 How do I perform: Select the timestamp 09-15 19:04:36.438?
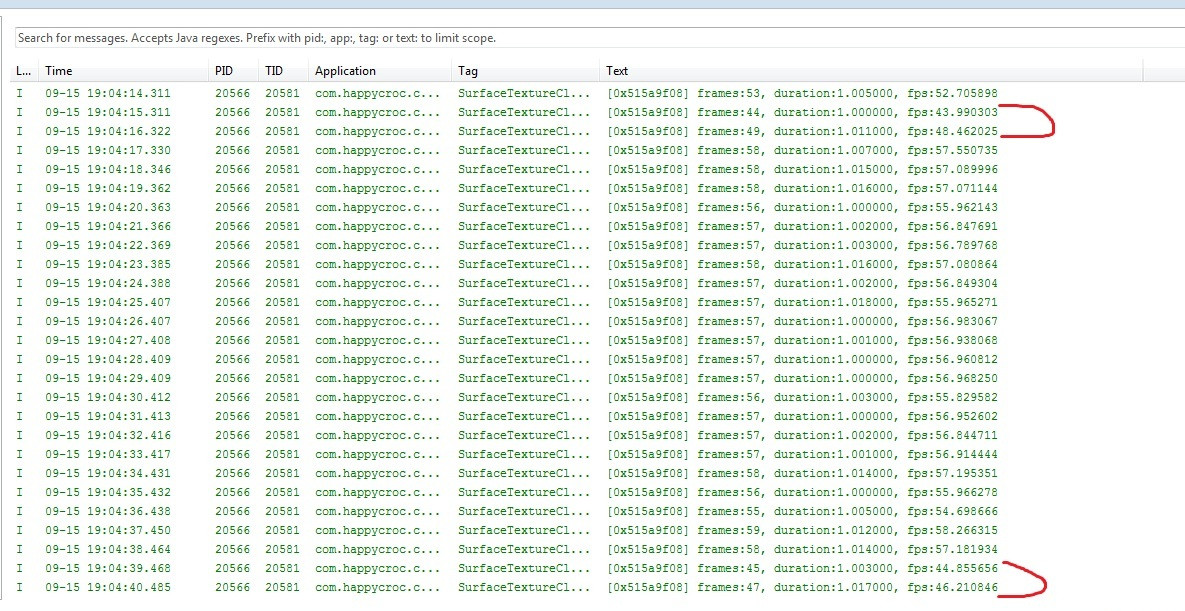tap(107, 511)
